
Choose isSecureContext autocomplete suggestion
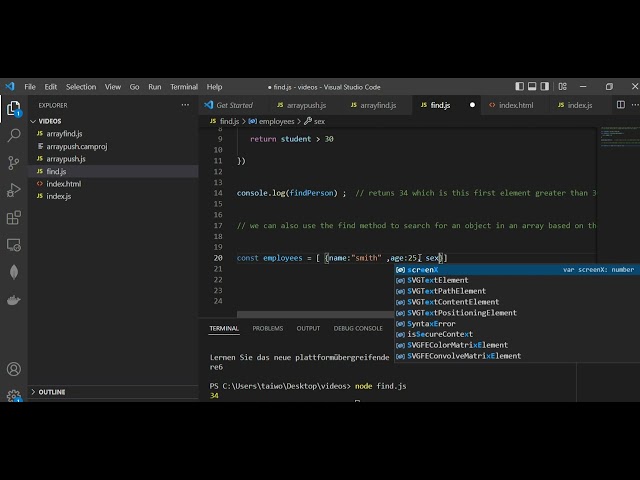517,334
